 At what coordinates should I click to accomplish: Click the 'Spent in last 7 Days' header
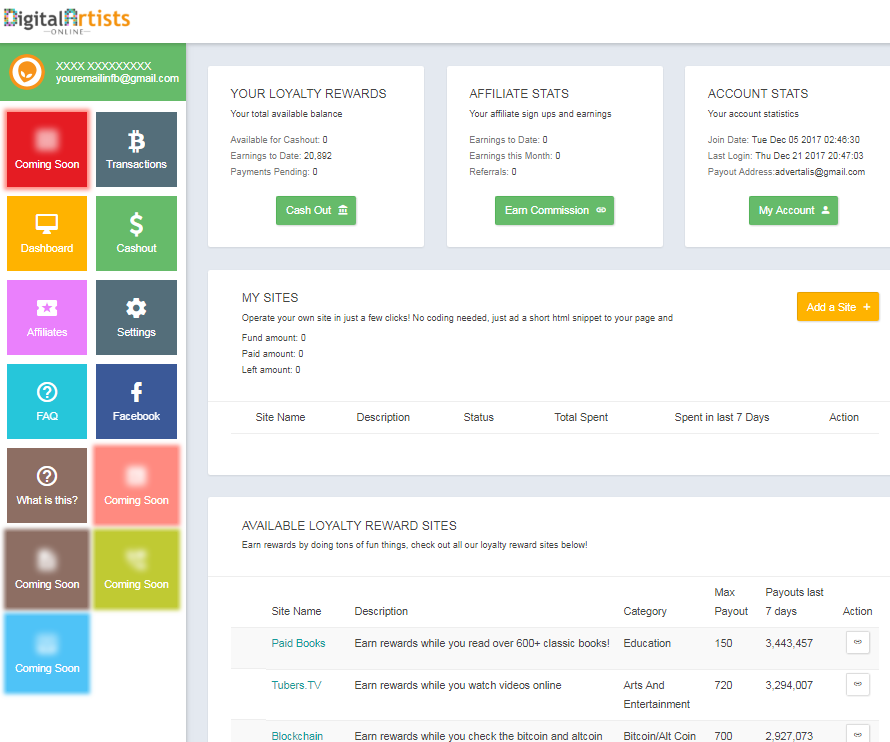(721, 417)
